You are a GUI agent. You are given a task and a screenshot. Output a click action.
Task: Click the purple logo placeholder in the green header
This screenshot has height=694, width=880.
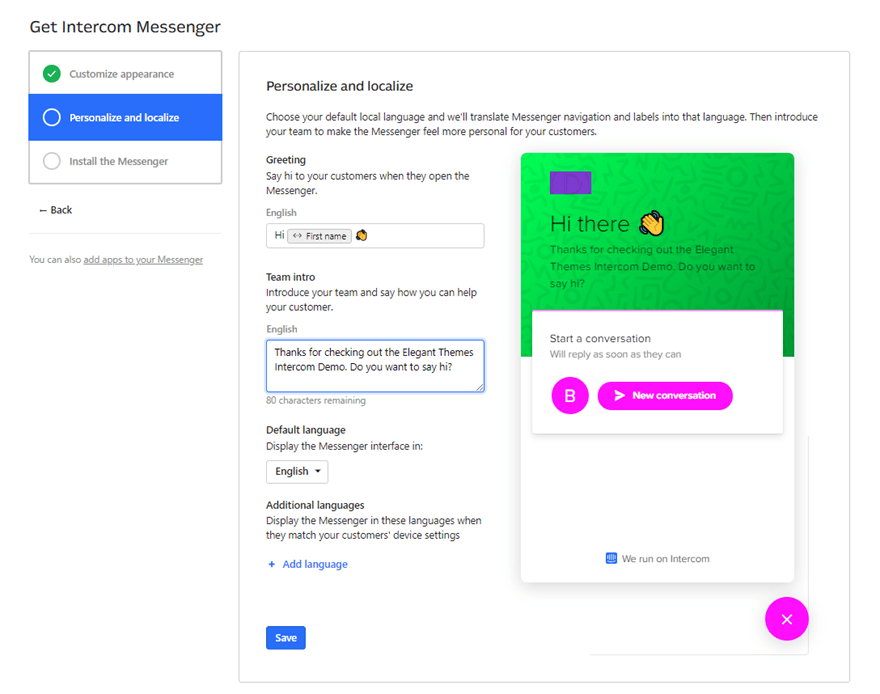point(571,183)
